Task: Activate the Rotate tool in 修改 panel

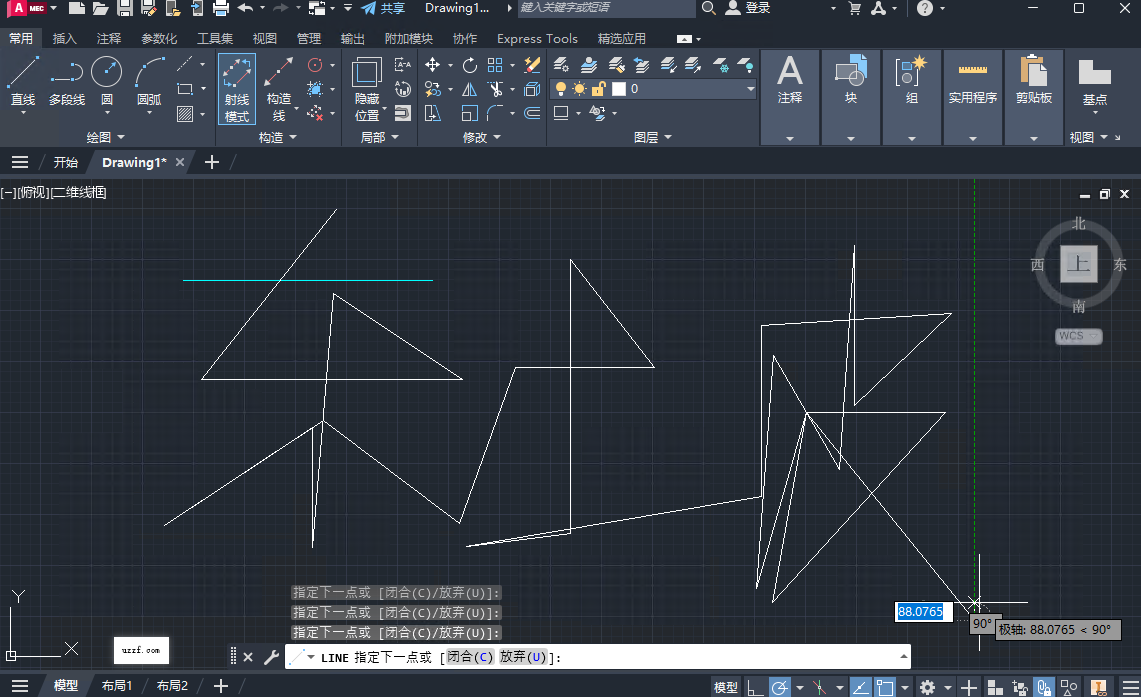Action: (470, 65)
